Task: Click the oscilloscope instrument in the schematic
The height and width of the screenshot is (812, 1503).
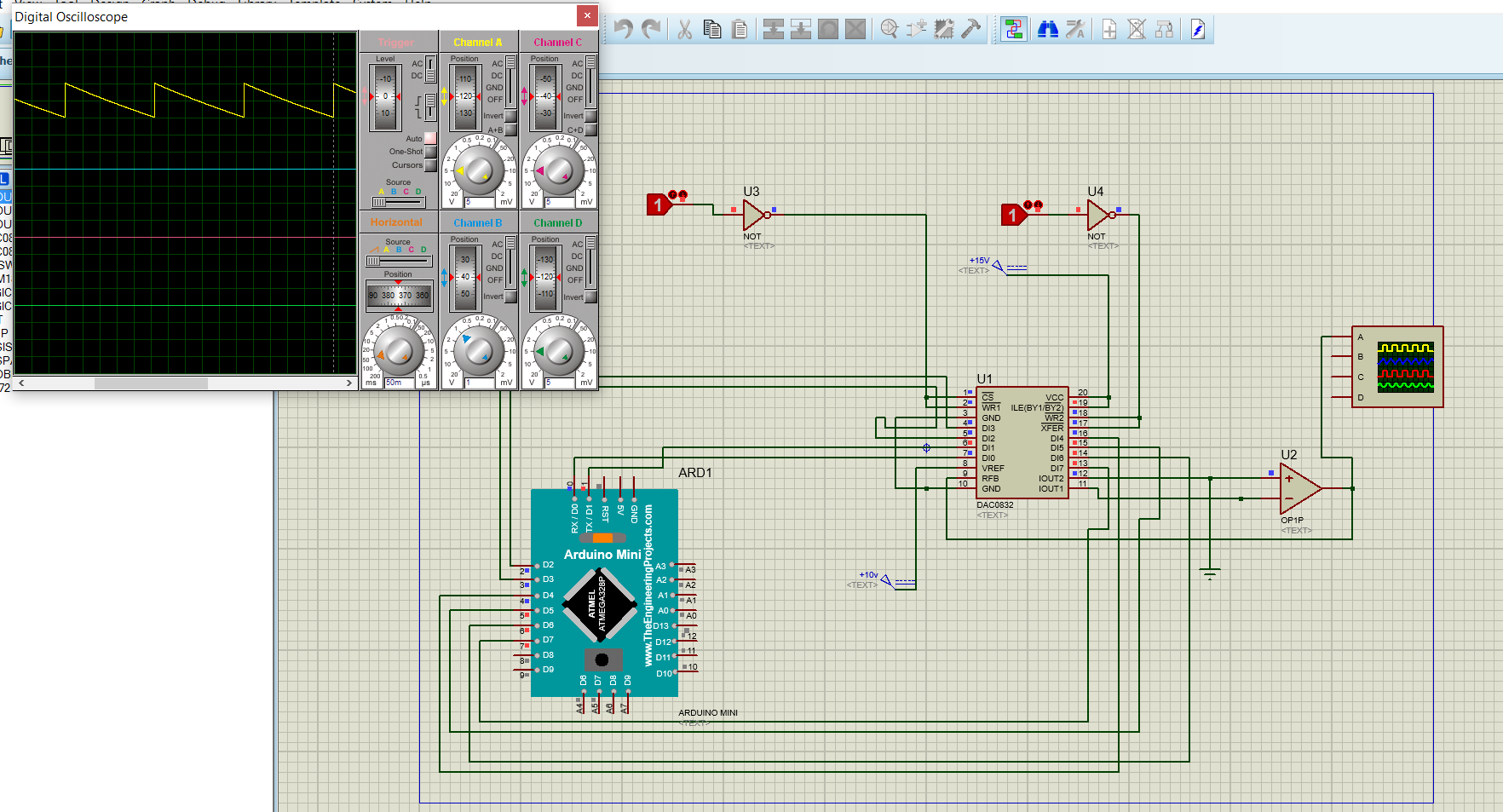Action: (1397, 366)
